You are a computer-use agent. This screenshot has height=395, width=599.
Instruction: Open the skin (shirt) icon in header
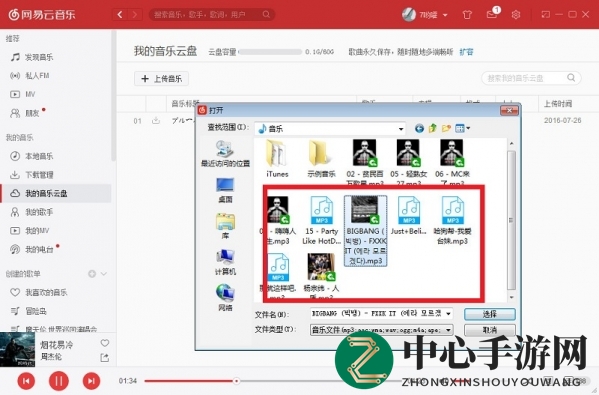pos(467,15)
